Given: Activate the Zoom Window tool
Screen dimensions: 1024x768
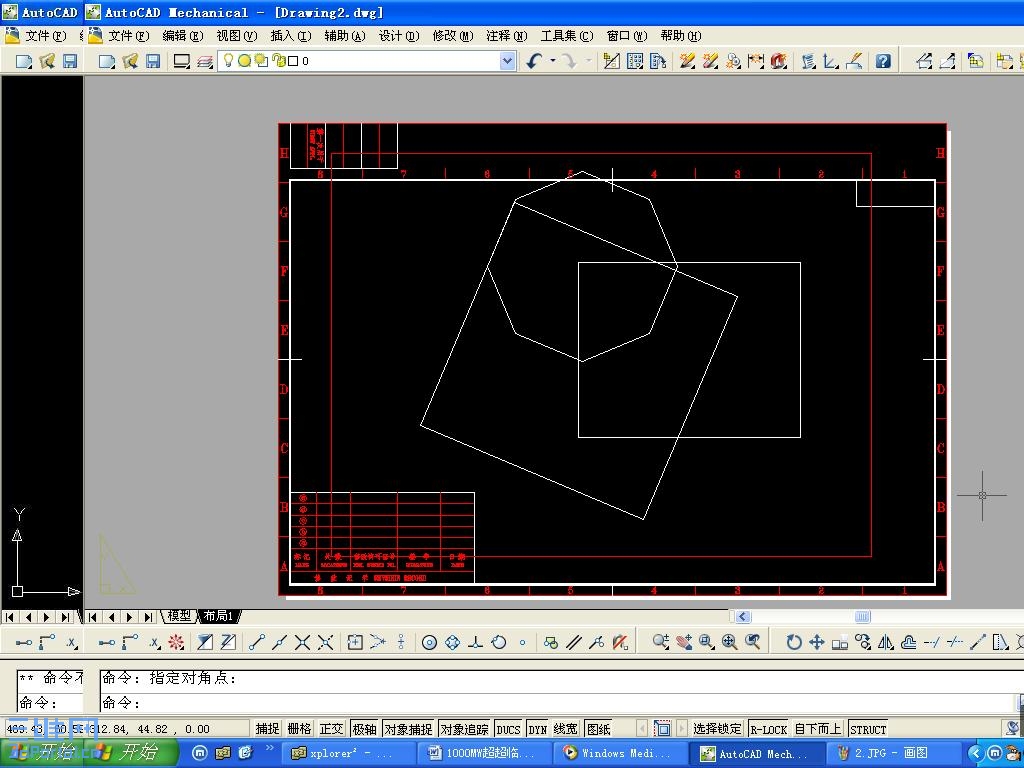Looking at the screenshot, I should (706, 641).
